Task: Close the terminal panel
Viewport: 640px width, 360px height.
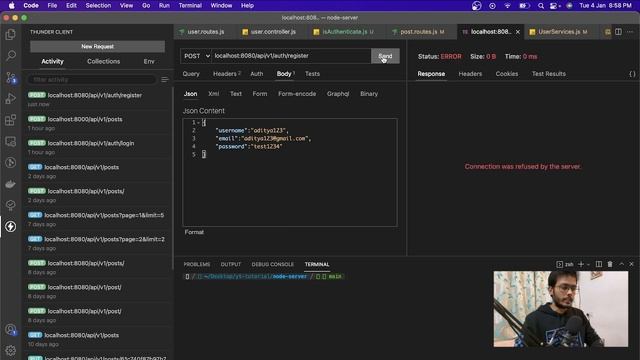Action: pyautogui.click(x=631, y=264)
